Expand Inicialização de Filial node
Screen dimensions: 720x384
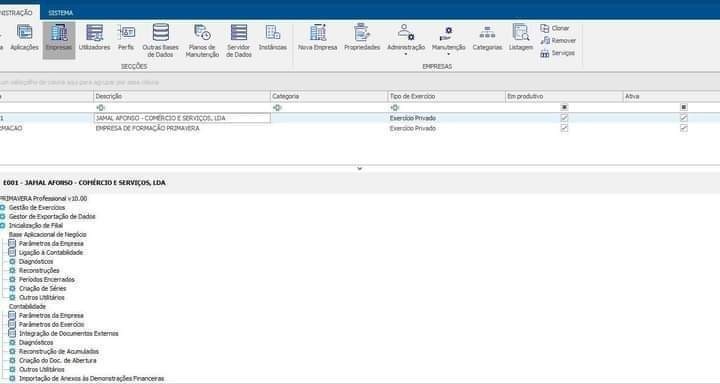[x=2, y=226]
